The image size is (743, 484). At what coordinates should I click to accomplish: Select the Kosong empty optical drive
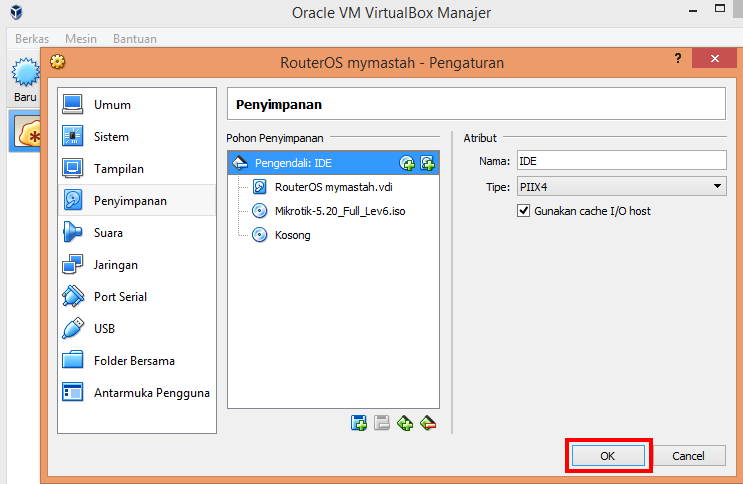click(x=292, y=235)
